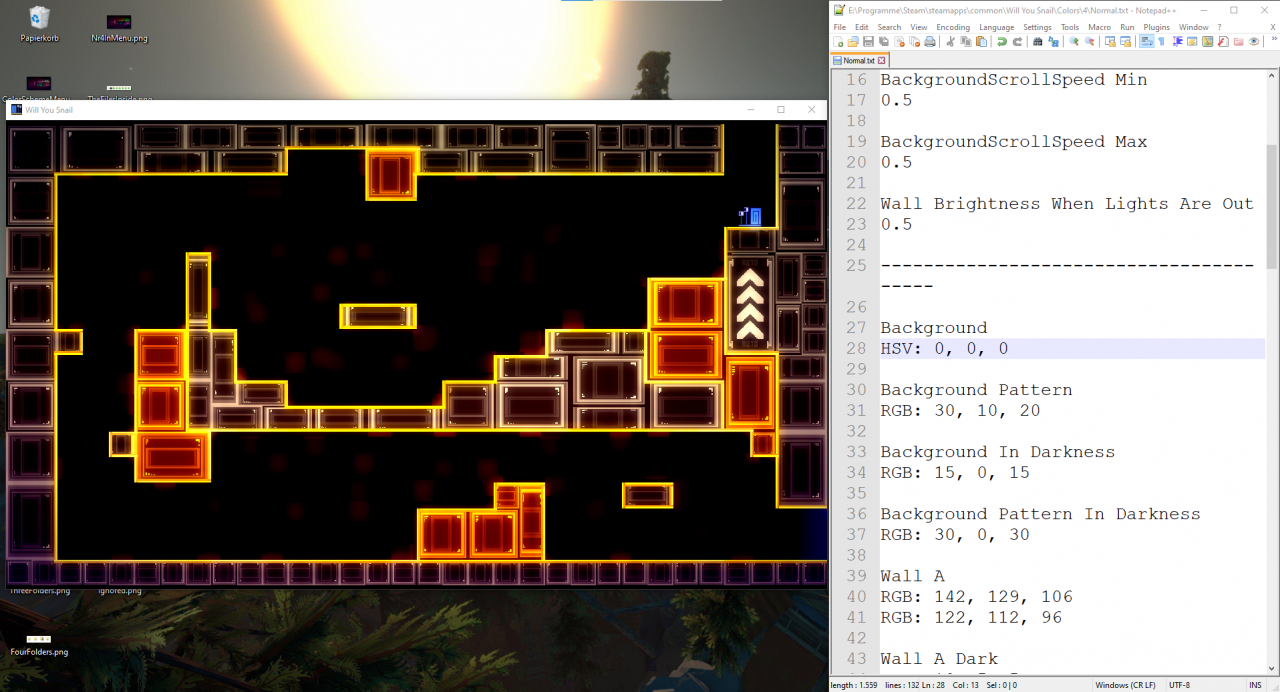Click the UTF-8 encoding status bar field
The image size is (1280, 692).
[x=1179, y=685]
